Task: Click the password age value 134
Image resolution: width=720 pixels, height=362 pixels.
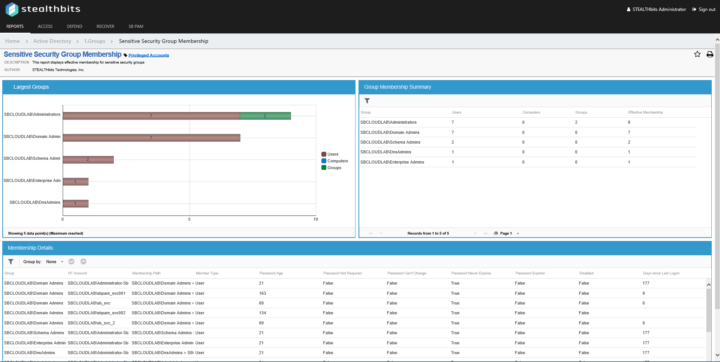Action: point(263,313)
